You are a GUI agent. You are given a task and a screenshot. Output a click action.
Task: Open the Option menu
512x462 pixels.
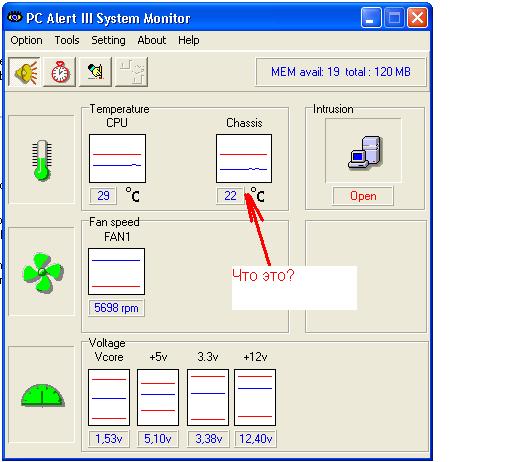(26, 40)
